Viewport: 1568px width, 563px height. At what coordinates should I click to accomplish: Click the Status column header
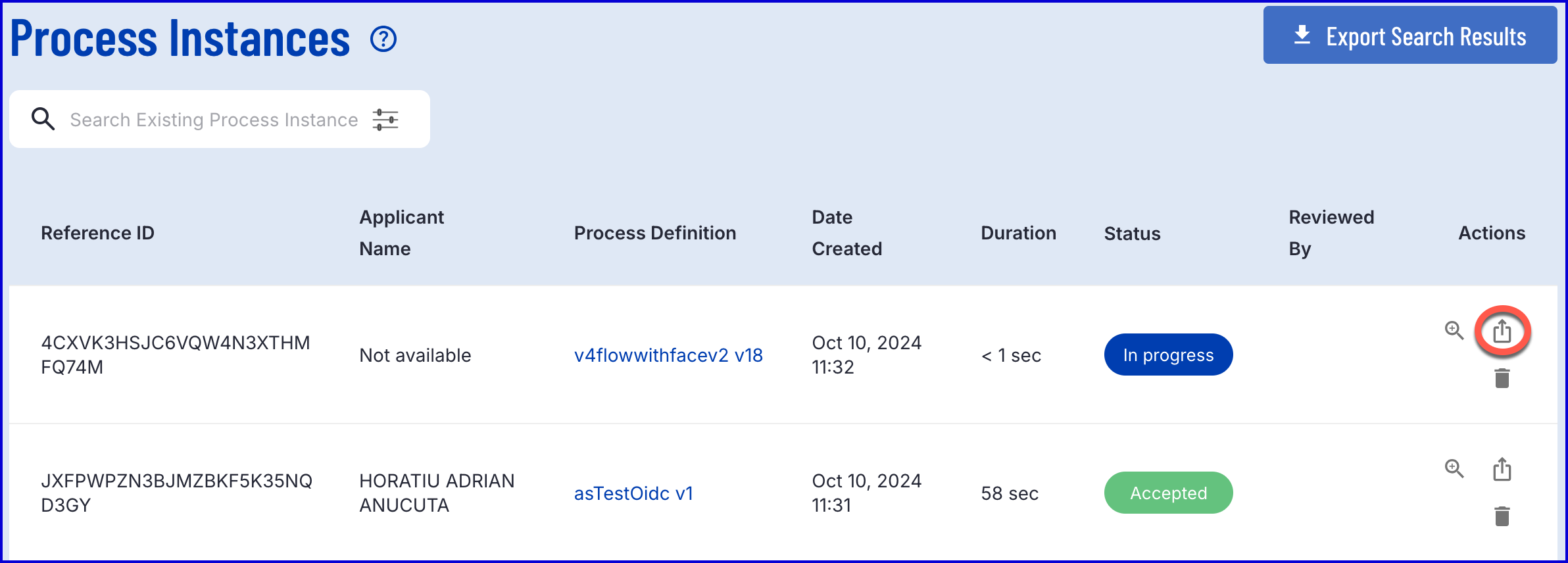point(1132,233)
